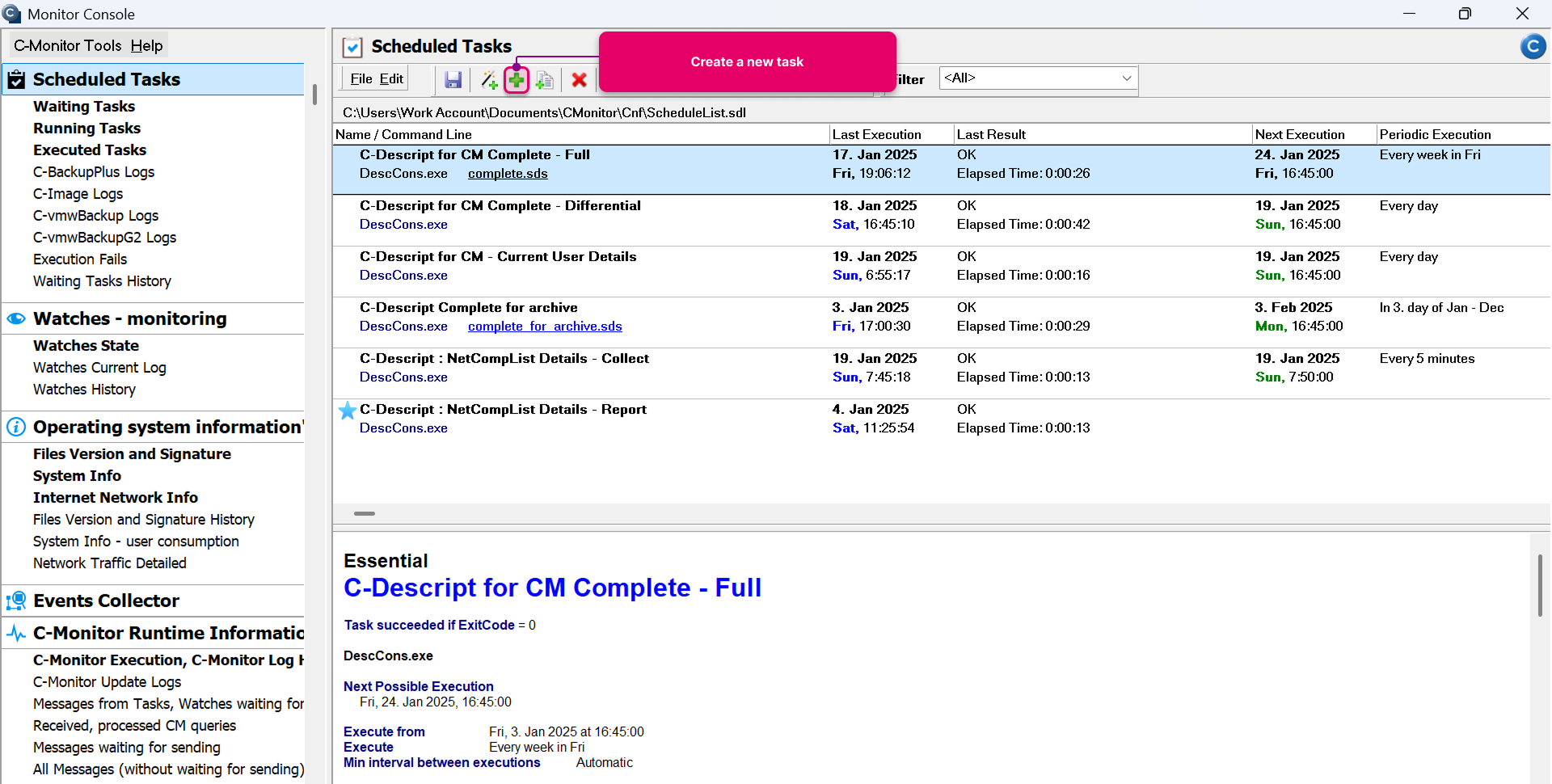
Task: Open the task wizard wand icon
Action: pos(489,79)
